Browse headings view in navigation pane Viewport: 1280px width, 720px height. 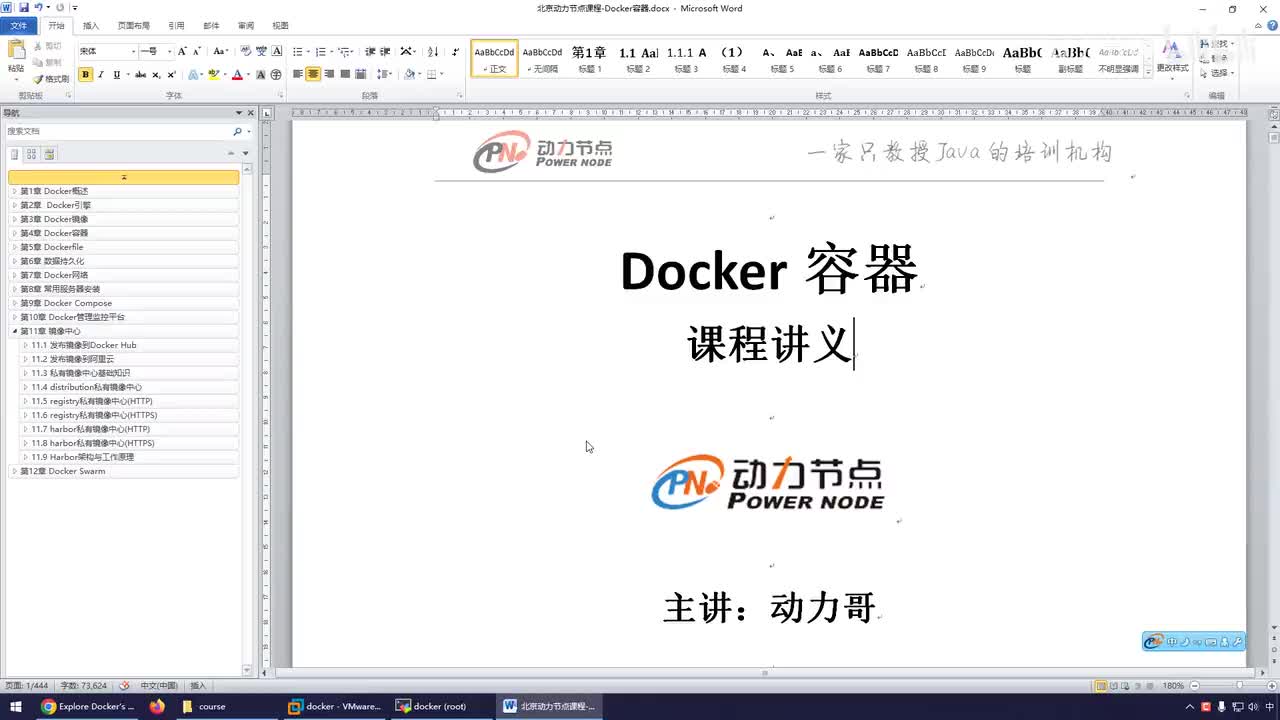click(x=15, y=154)
